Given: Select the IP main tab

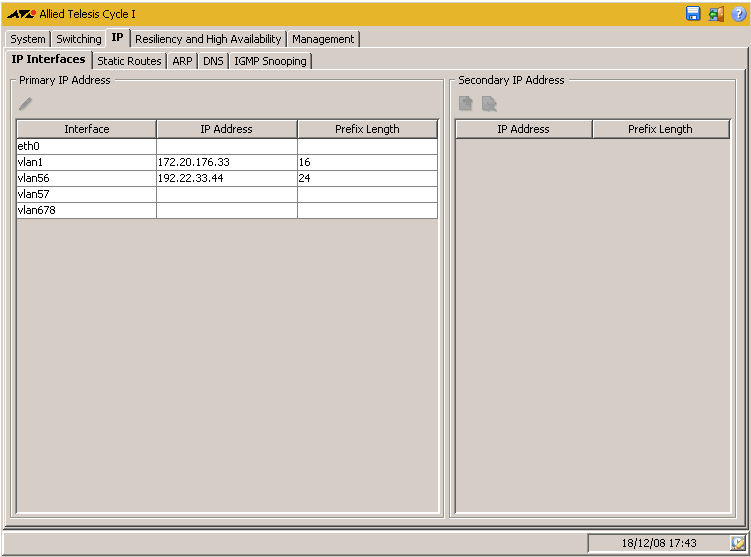Looking at the screenshot, I should point(117,38).
